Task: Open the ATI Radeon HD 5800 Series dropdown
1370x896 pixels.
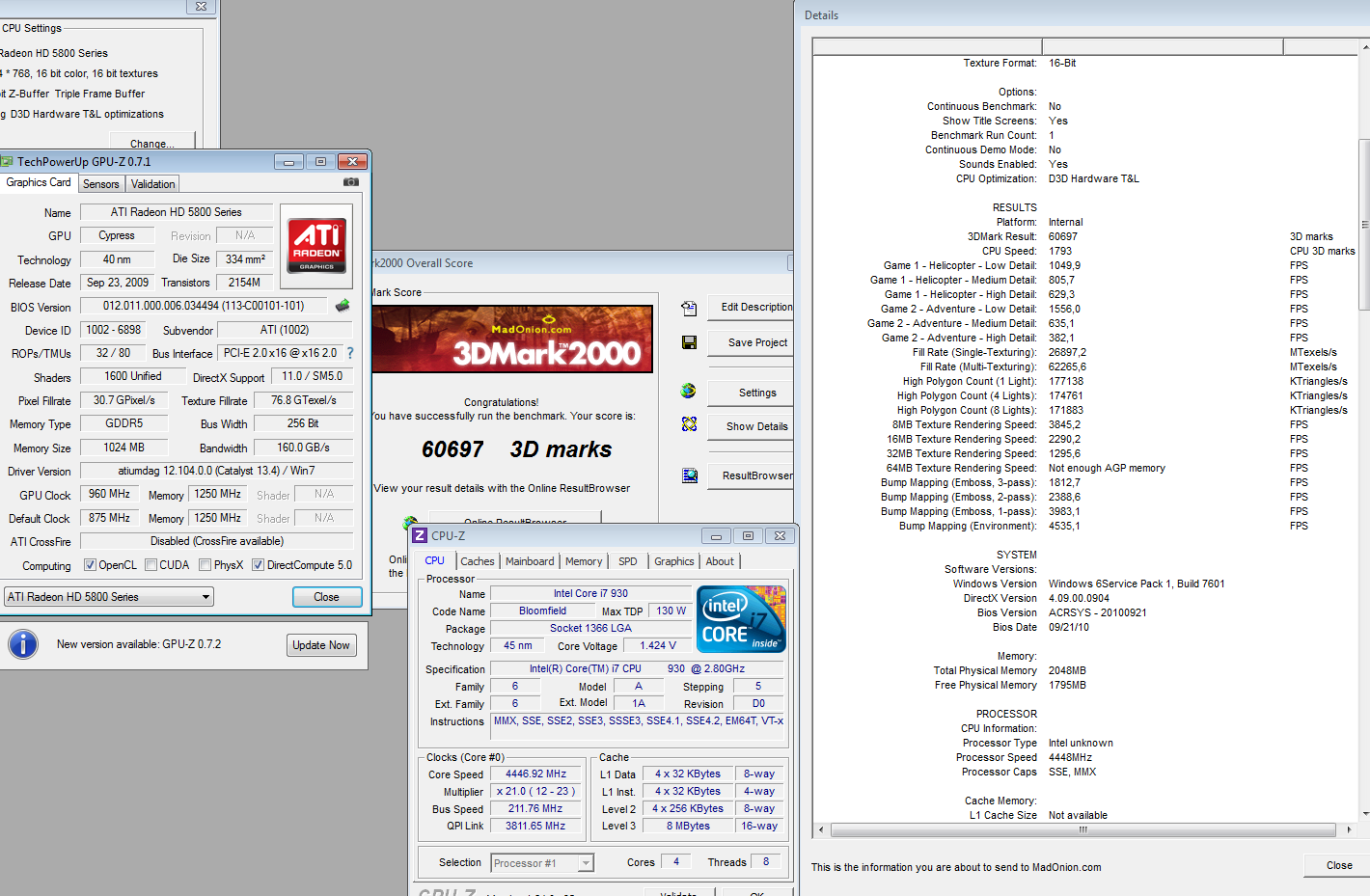Action: [x=109, y=597]
